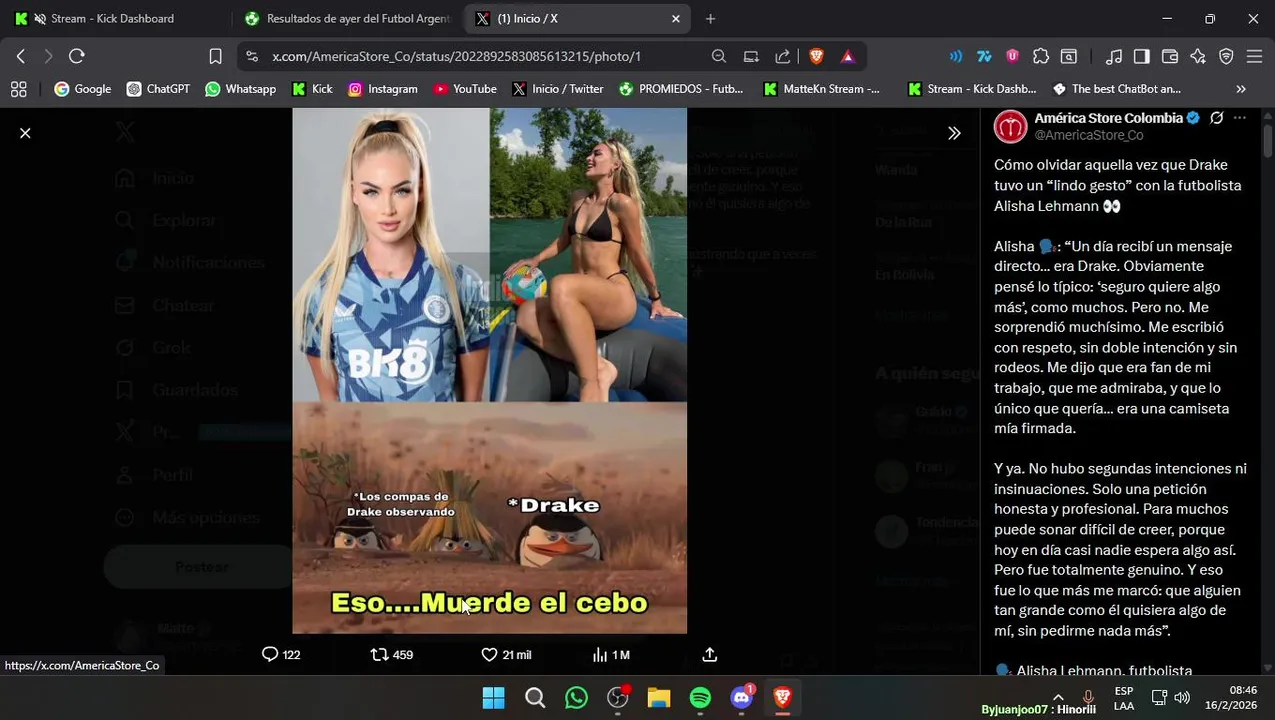Screen dimensions: 1275x720
Task: Open Brave Shields lion icon
Action: click(x=816, y=57)
